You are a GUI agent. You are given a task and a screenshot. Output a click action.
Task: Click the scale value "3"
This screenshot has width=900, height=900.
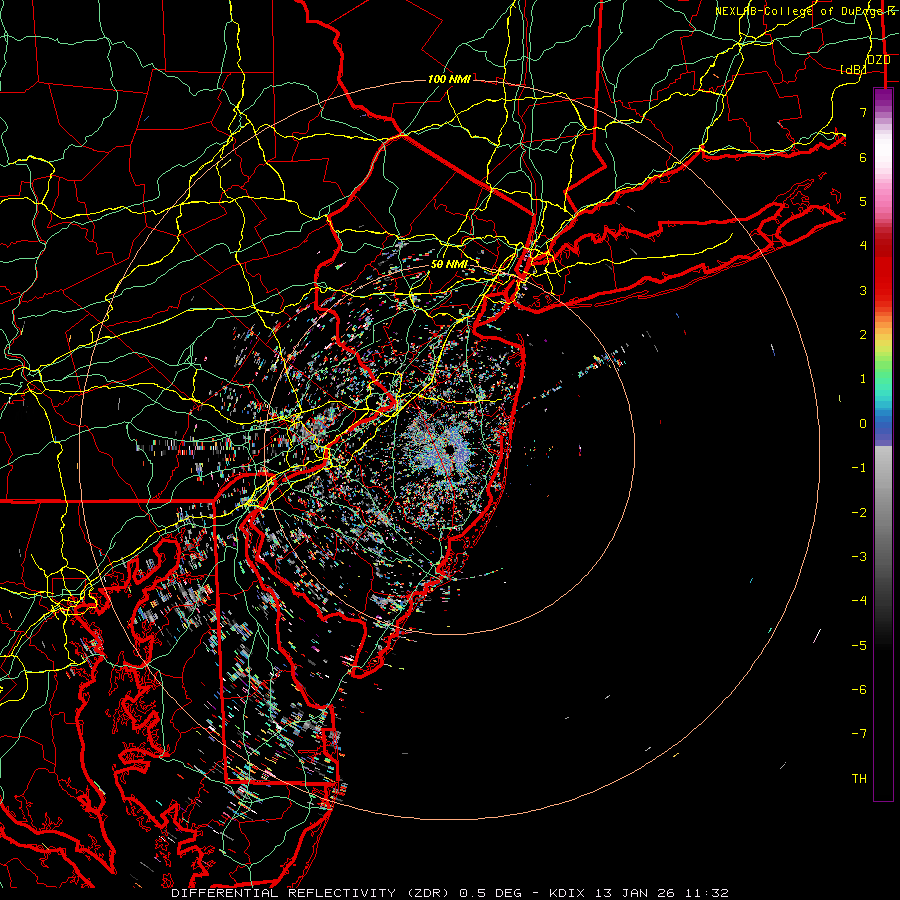tap(863, 290)
